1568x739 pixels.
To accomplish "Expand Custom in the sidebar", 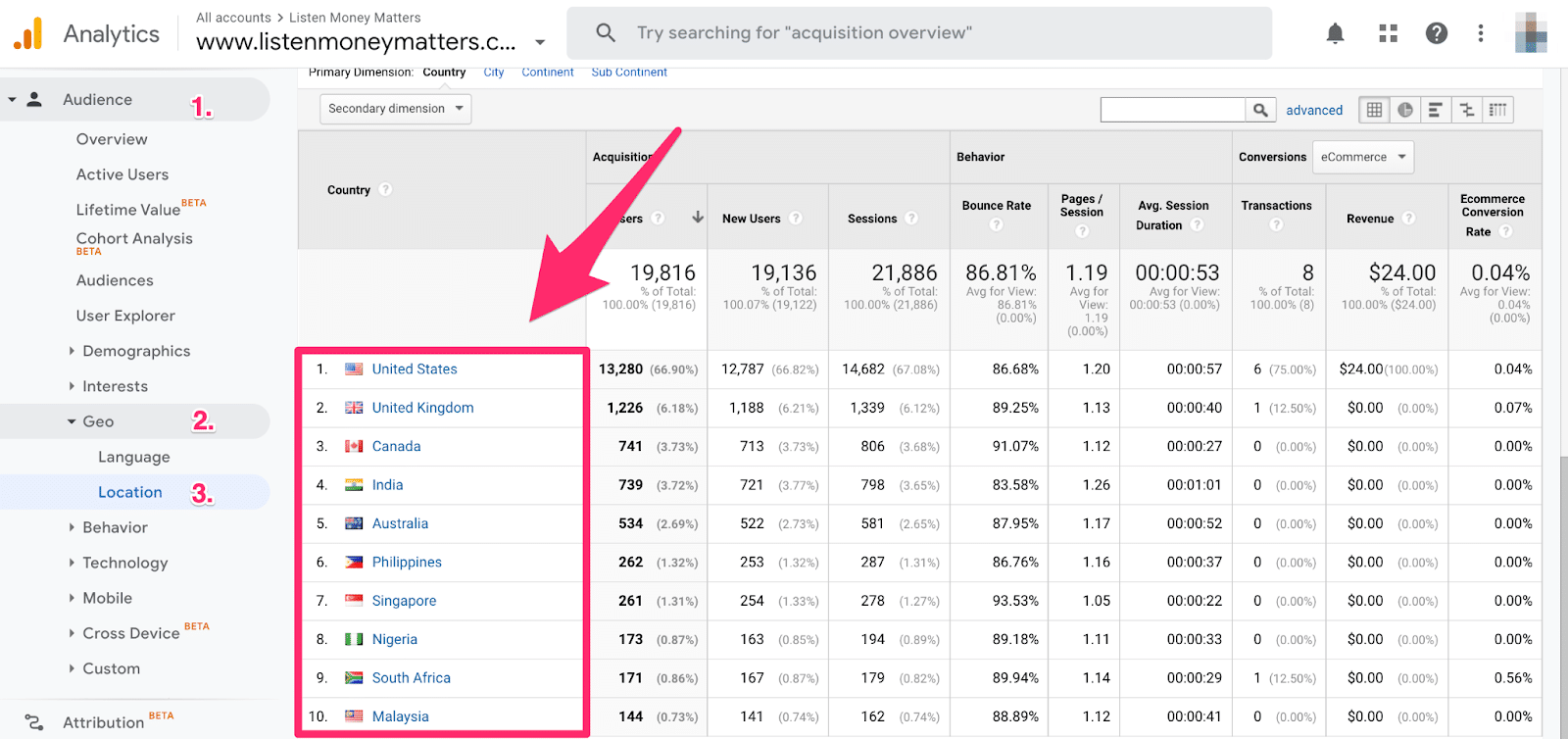I will (x=72, y=668).
